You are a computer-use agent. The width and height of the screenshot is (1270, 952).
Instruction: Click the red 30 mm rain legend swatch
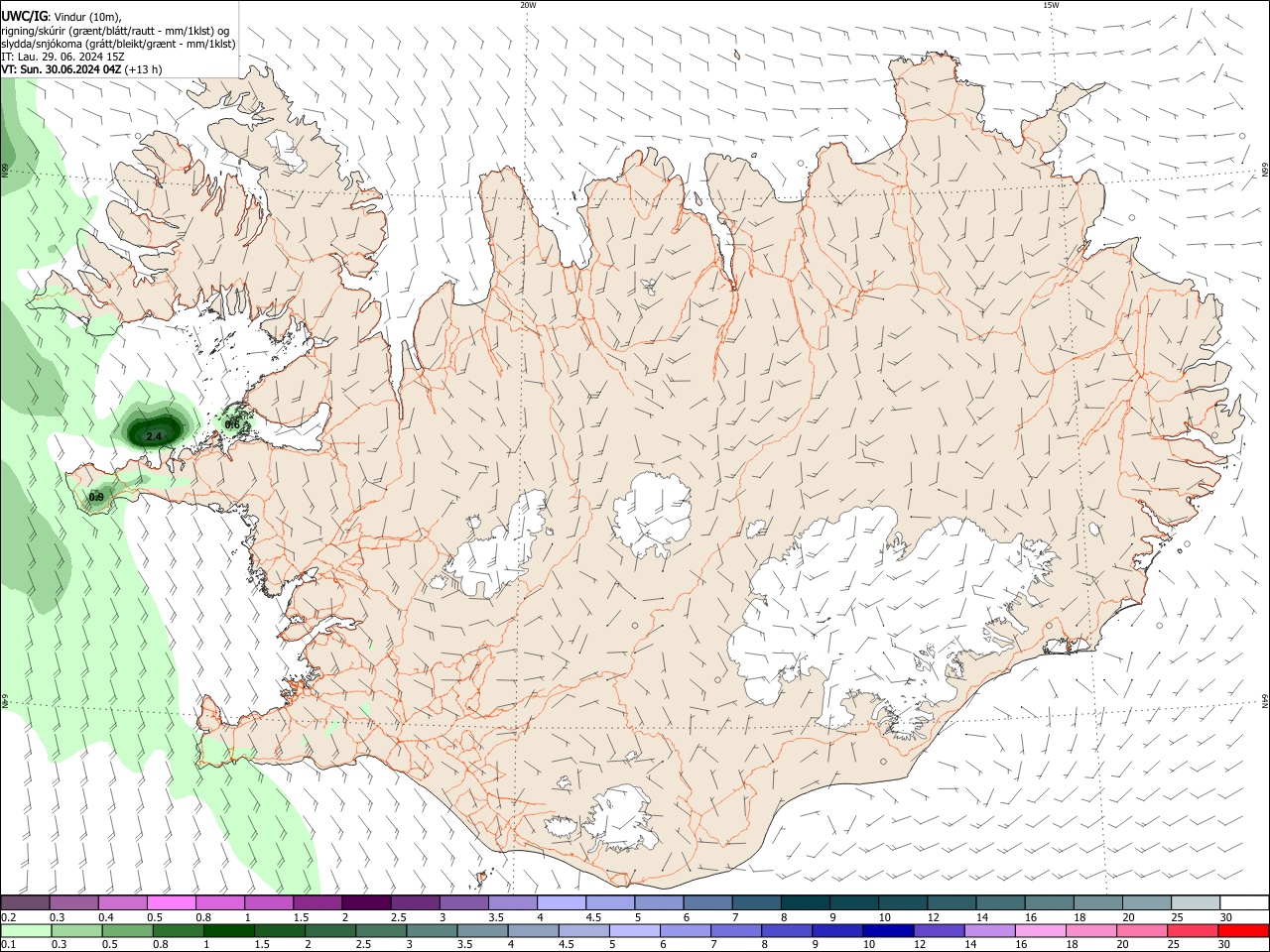pyautogui.click(x=1241, y=930)
